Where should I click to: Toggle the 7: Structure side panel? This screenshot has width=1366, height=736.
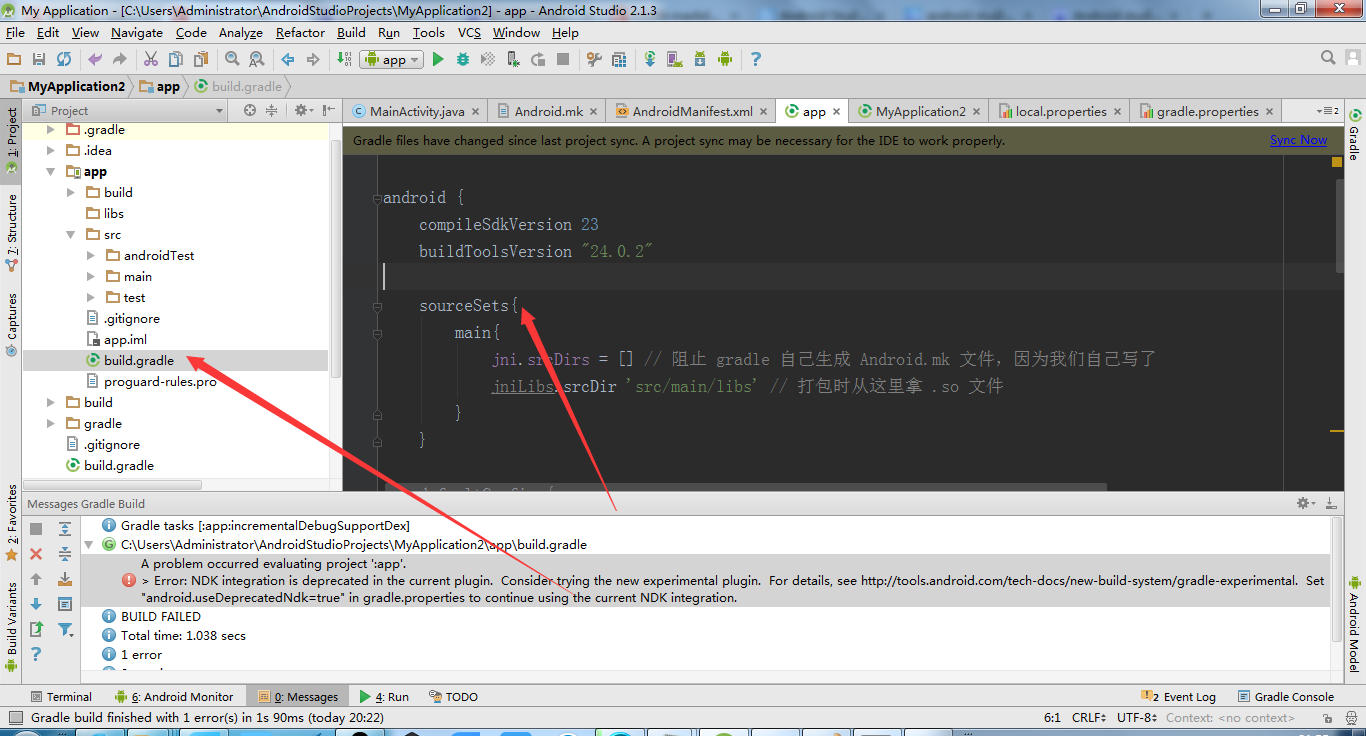point(12,232)
